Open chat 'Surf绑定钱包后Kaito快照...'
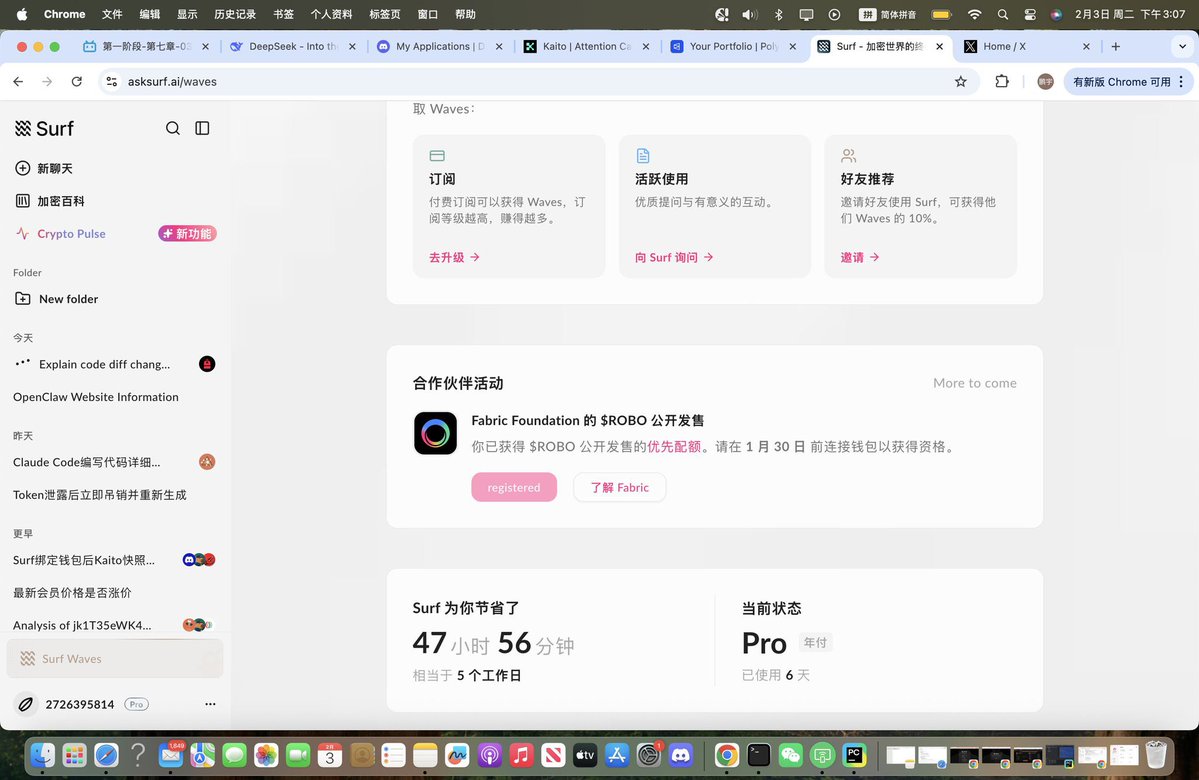Screen dimensions: 1199x780 click(x=115, y=560)
